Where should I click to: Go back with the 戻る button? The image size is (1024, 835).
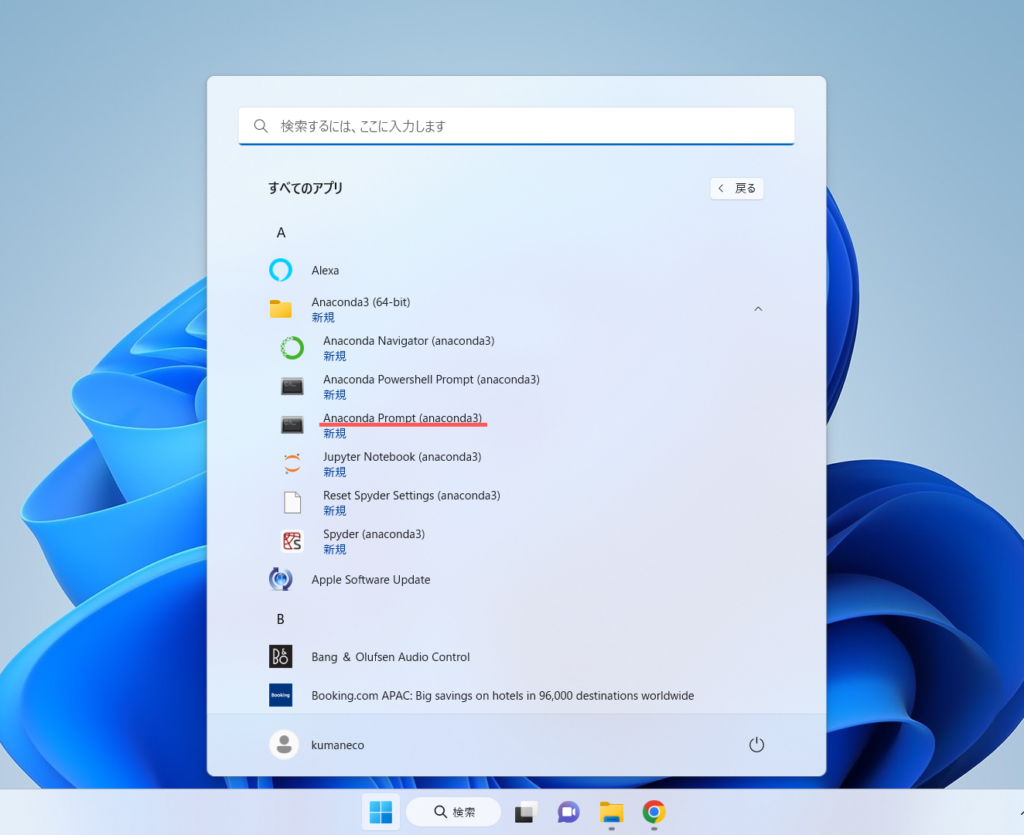[737, 189]
